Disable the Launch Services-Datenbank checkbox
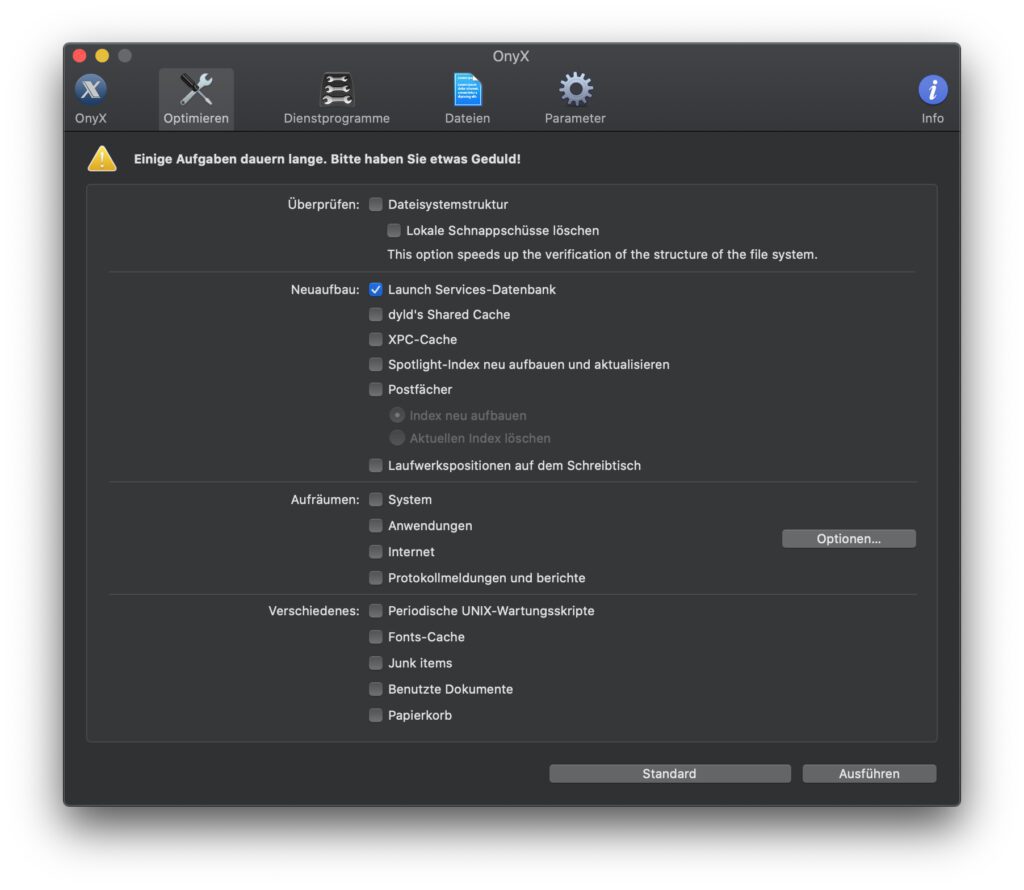 376,289
